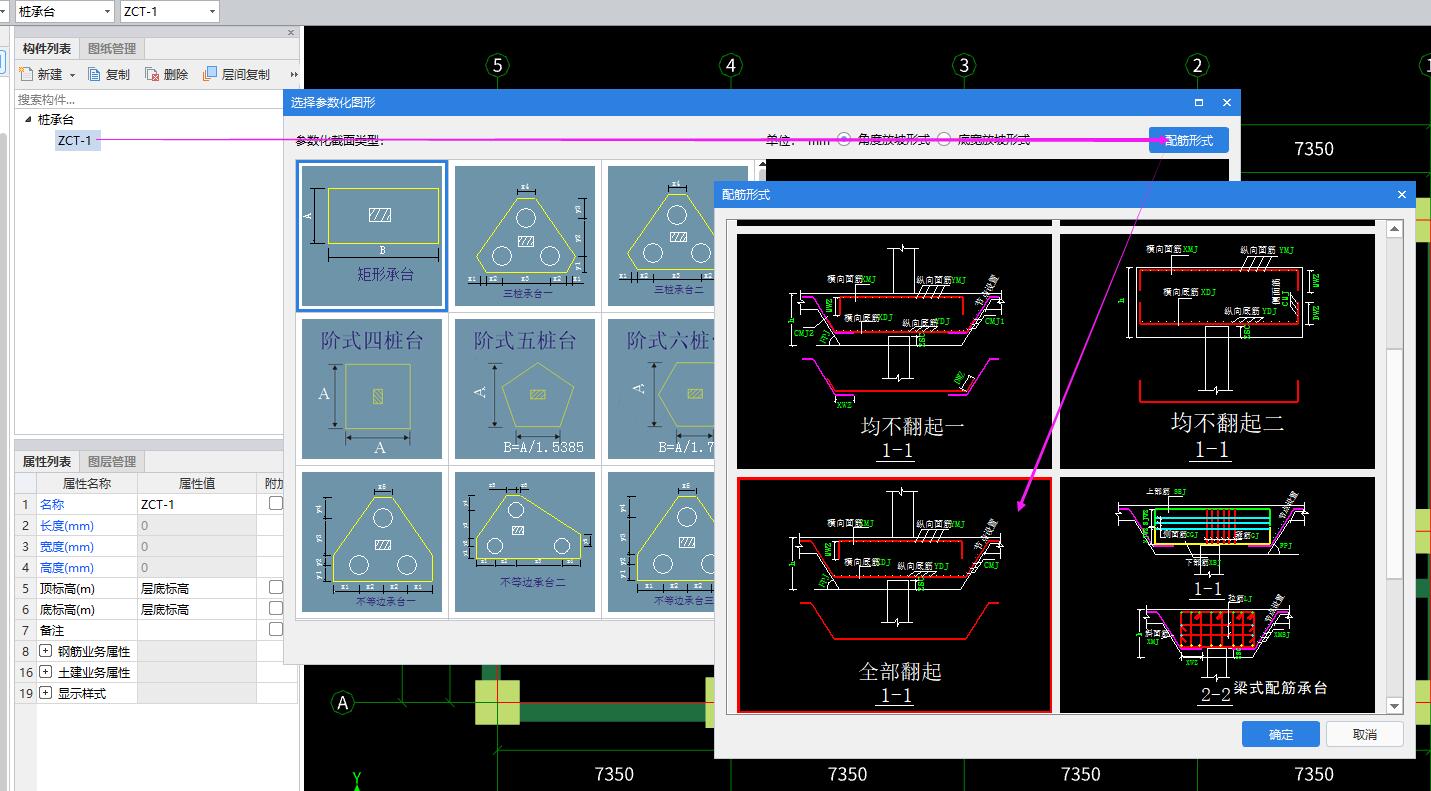The height and width of the screenshot is (791, 1431).
Task: Click the 底标高 value 层底标高
Action: coord(197,609)
